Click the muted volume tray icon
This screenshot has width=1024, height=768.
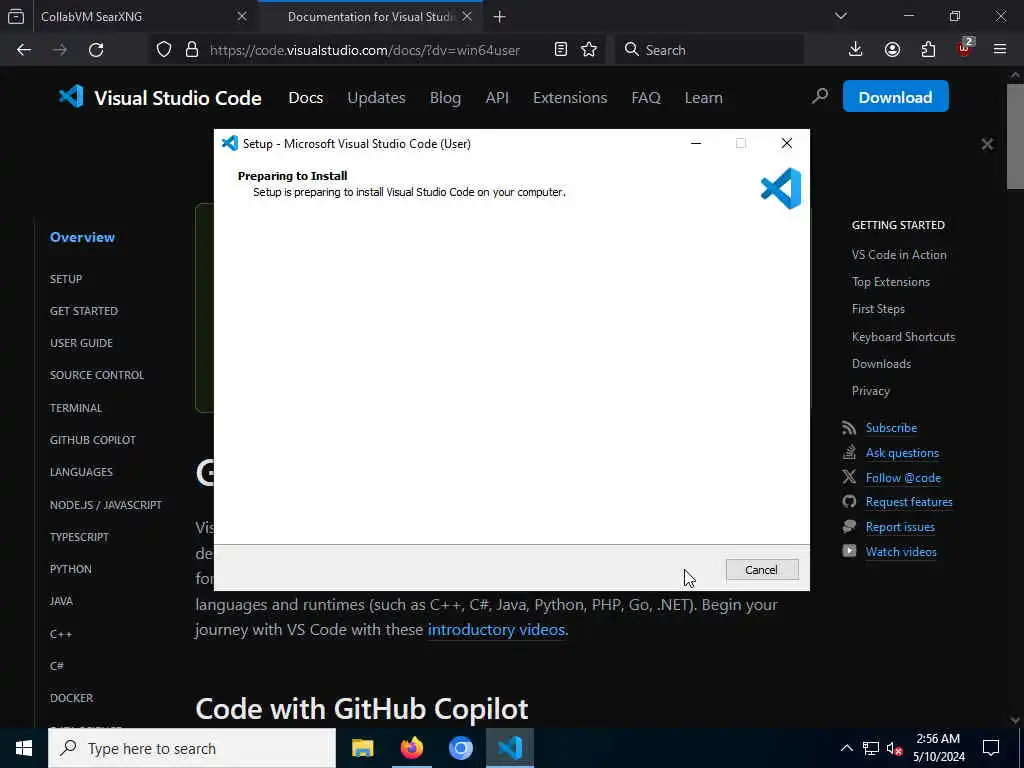click(895, 748)
